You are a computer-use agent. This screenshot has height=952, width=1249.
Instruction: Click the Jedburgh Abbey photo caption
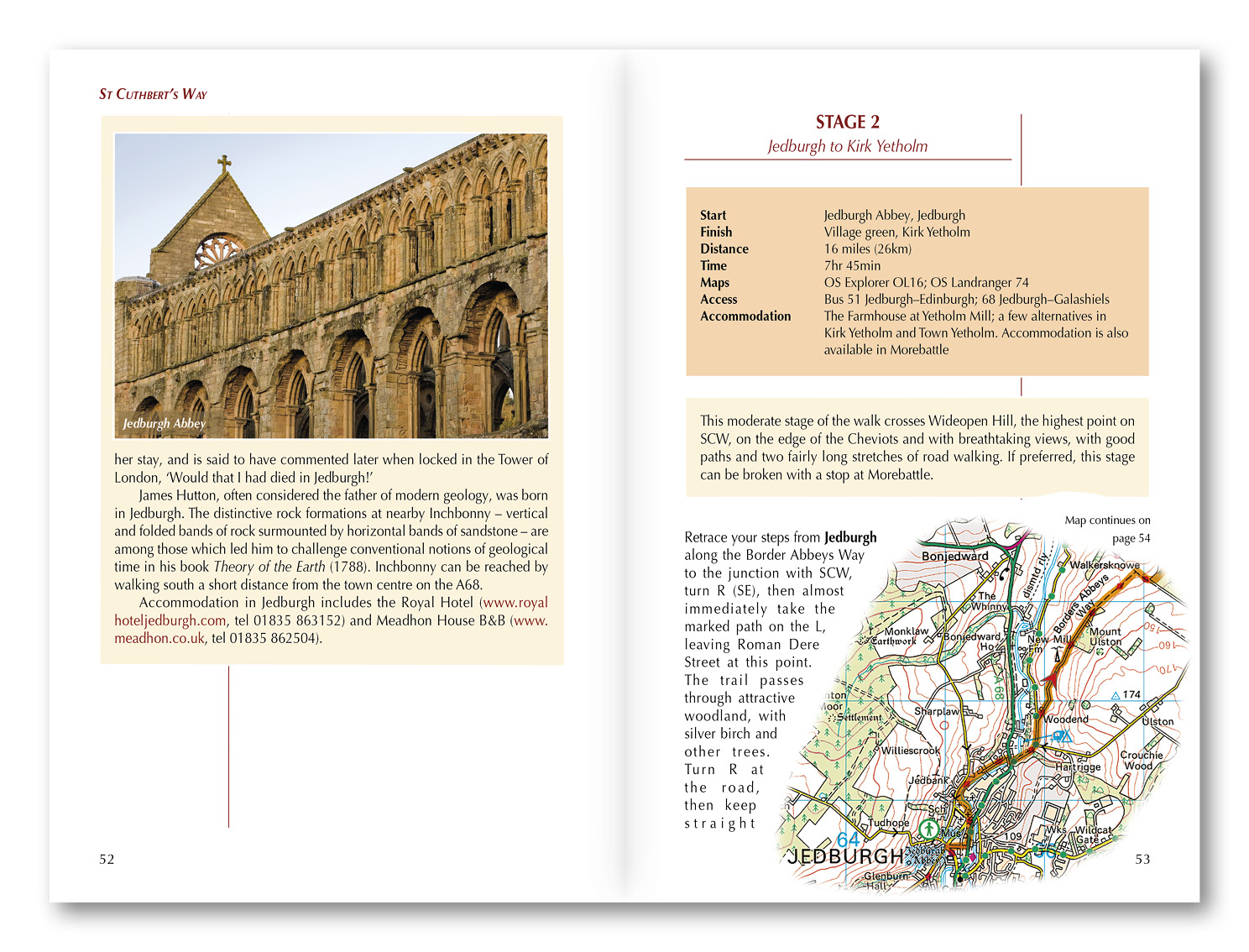(x=164, y=423)
